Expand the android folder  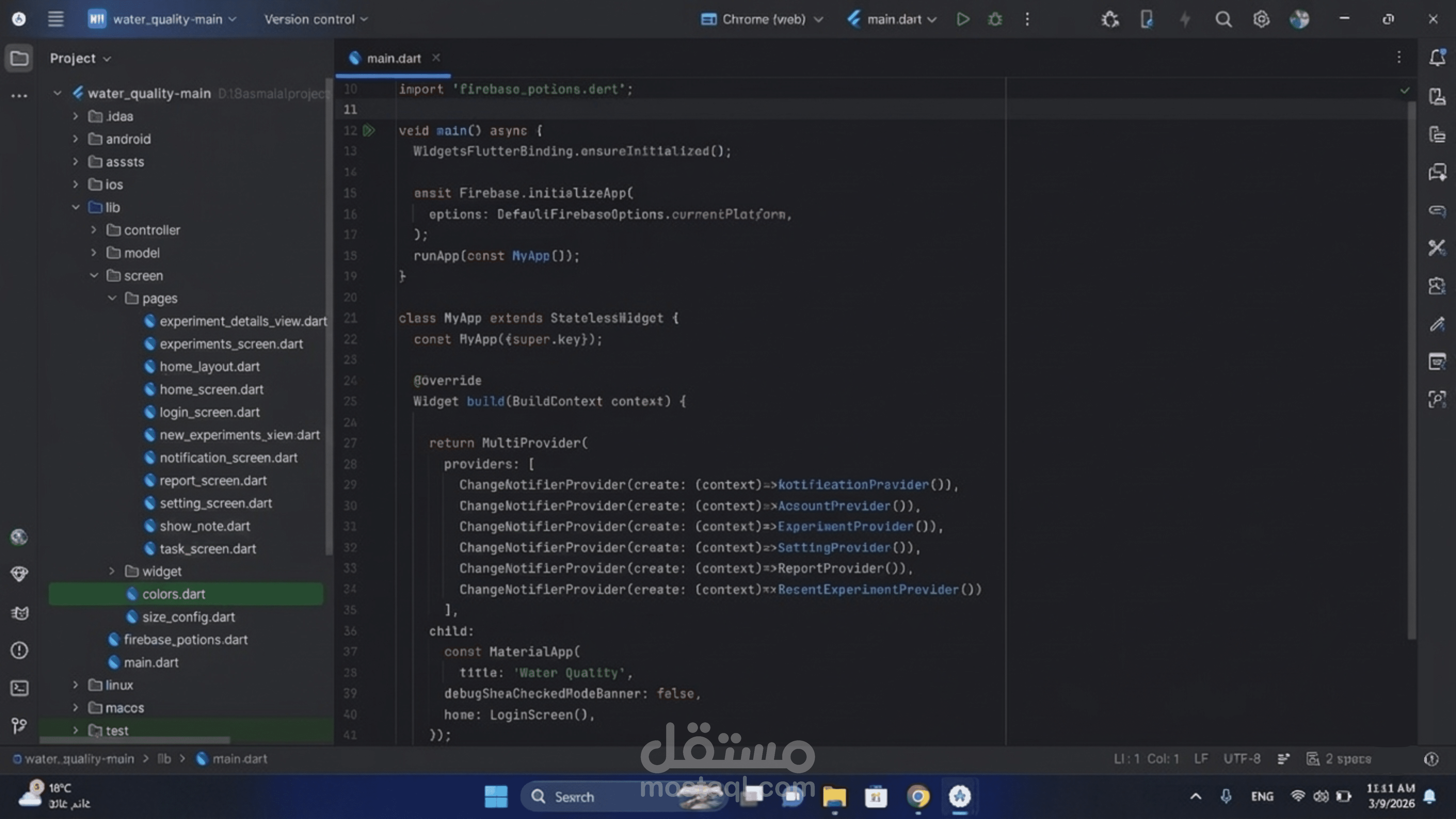[x=76, y=139]
